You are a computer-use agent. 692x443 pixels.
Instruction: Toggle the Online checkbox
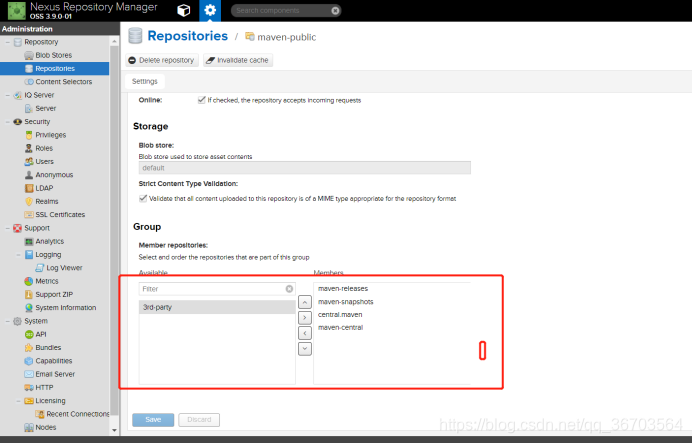coord(202,100)
